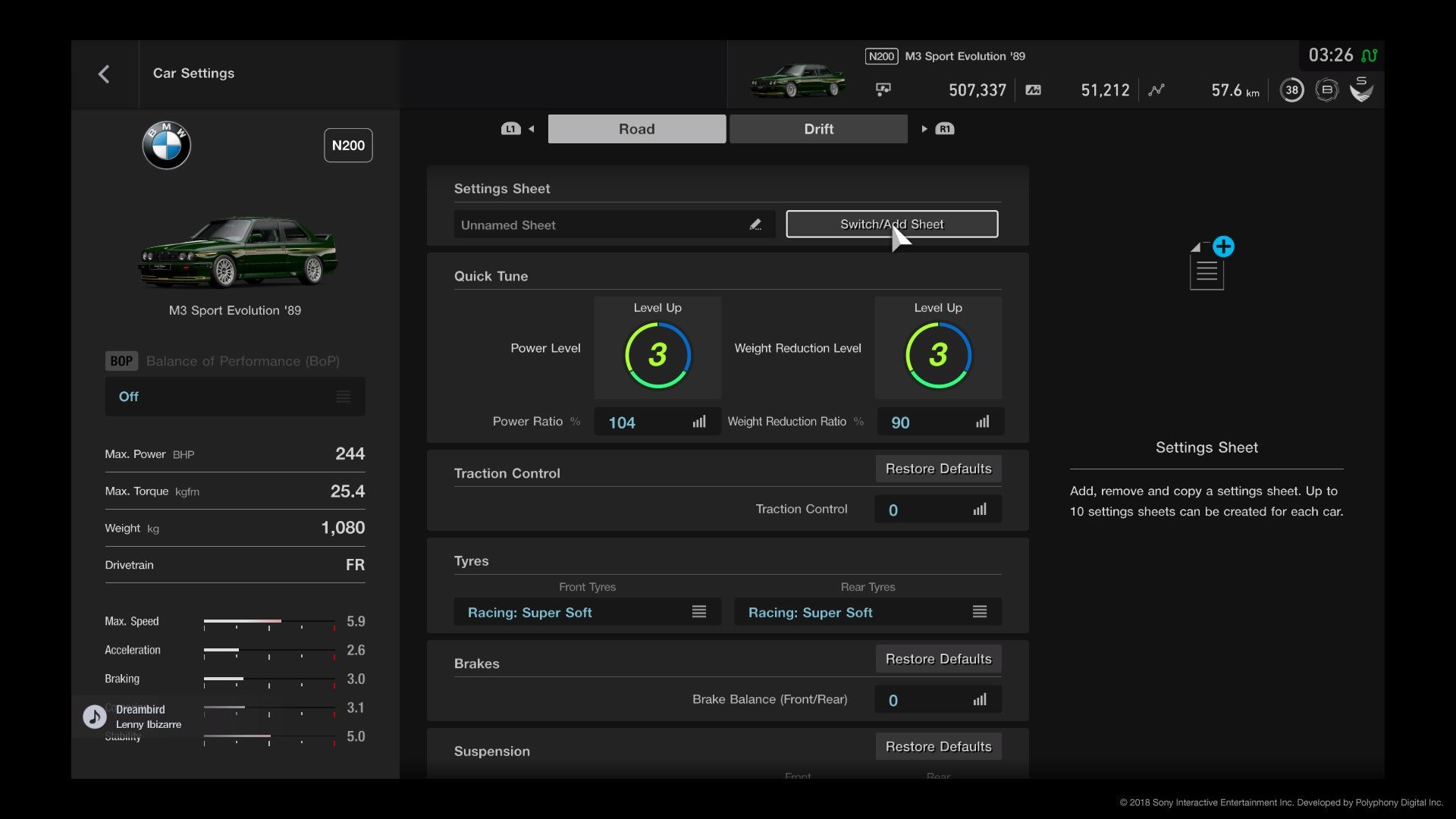Click the BMW logo emblem
1456x819 pixels.
pyautogui.click(x=166, y=145)
